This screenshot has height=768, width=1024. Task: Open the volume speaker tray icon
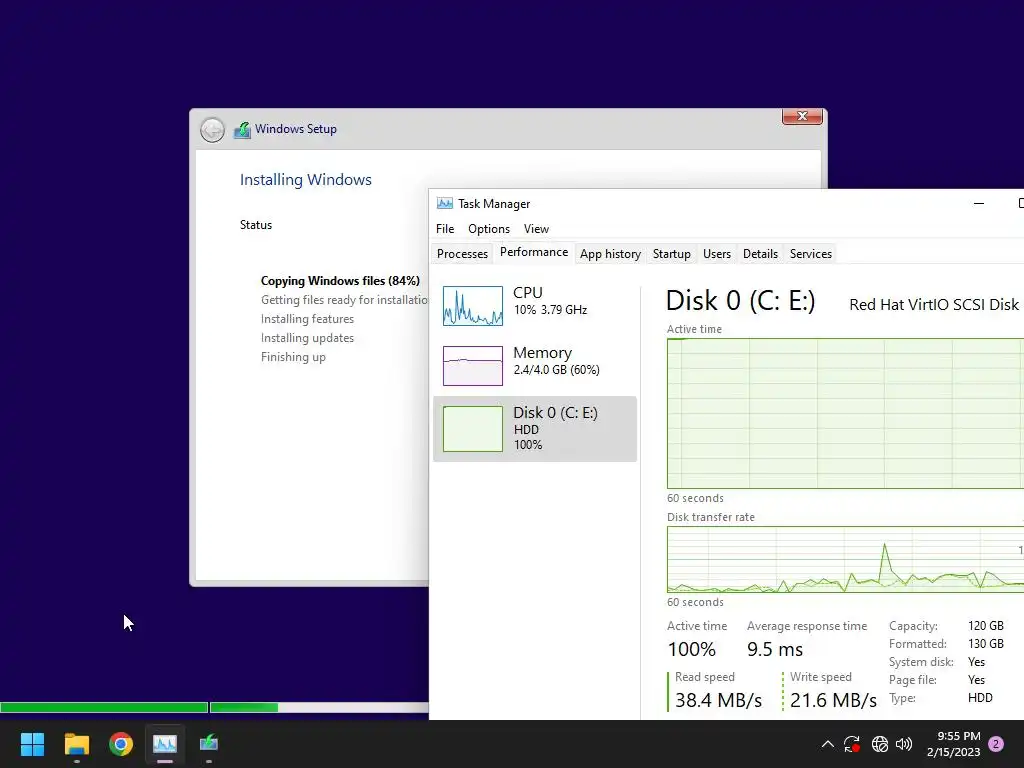pyautogui.click(x=904, y=744)
